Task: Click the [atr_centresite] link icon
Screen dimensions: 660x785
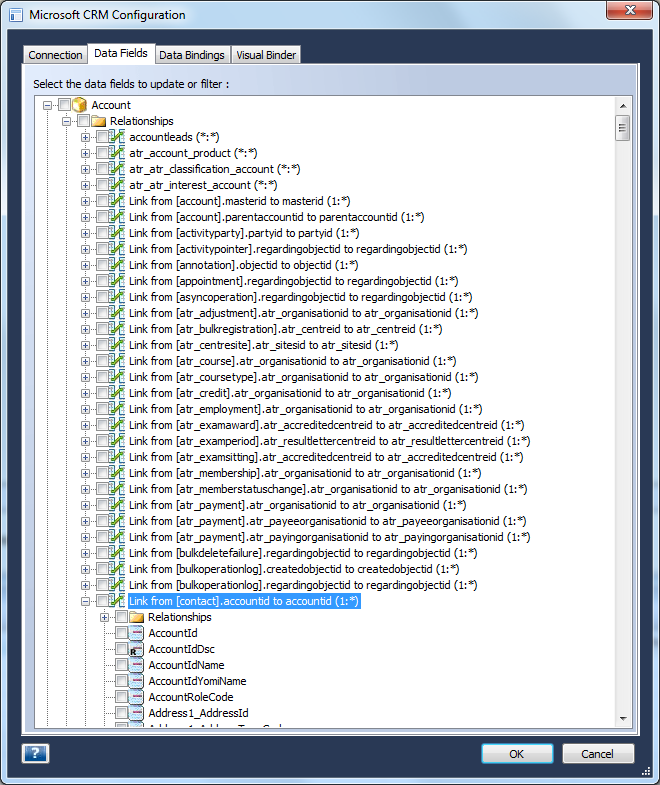Action: pyautogui.click(x=118, y=345)
